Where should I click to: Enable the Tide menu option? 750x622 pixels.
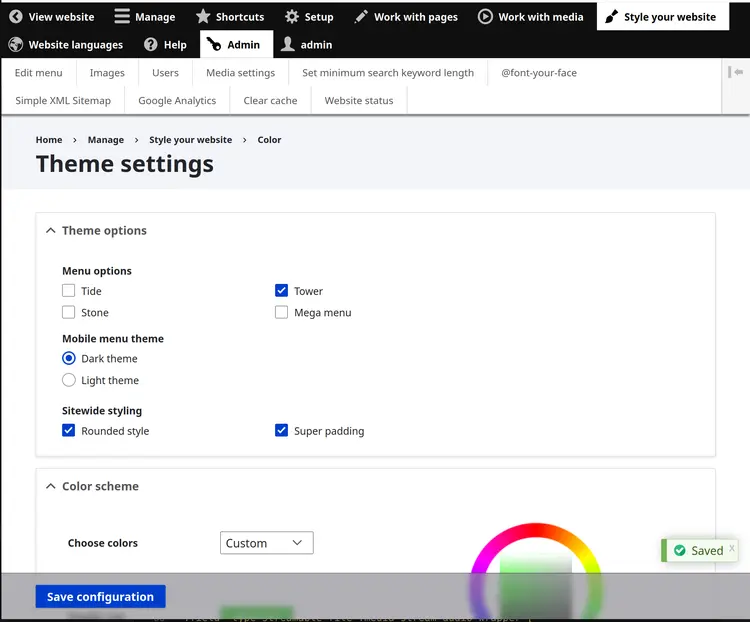pos(68,290)
